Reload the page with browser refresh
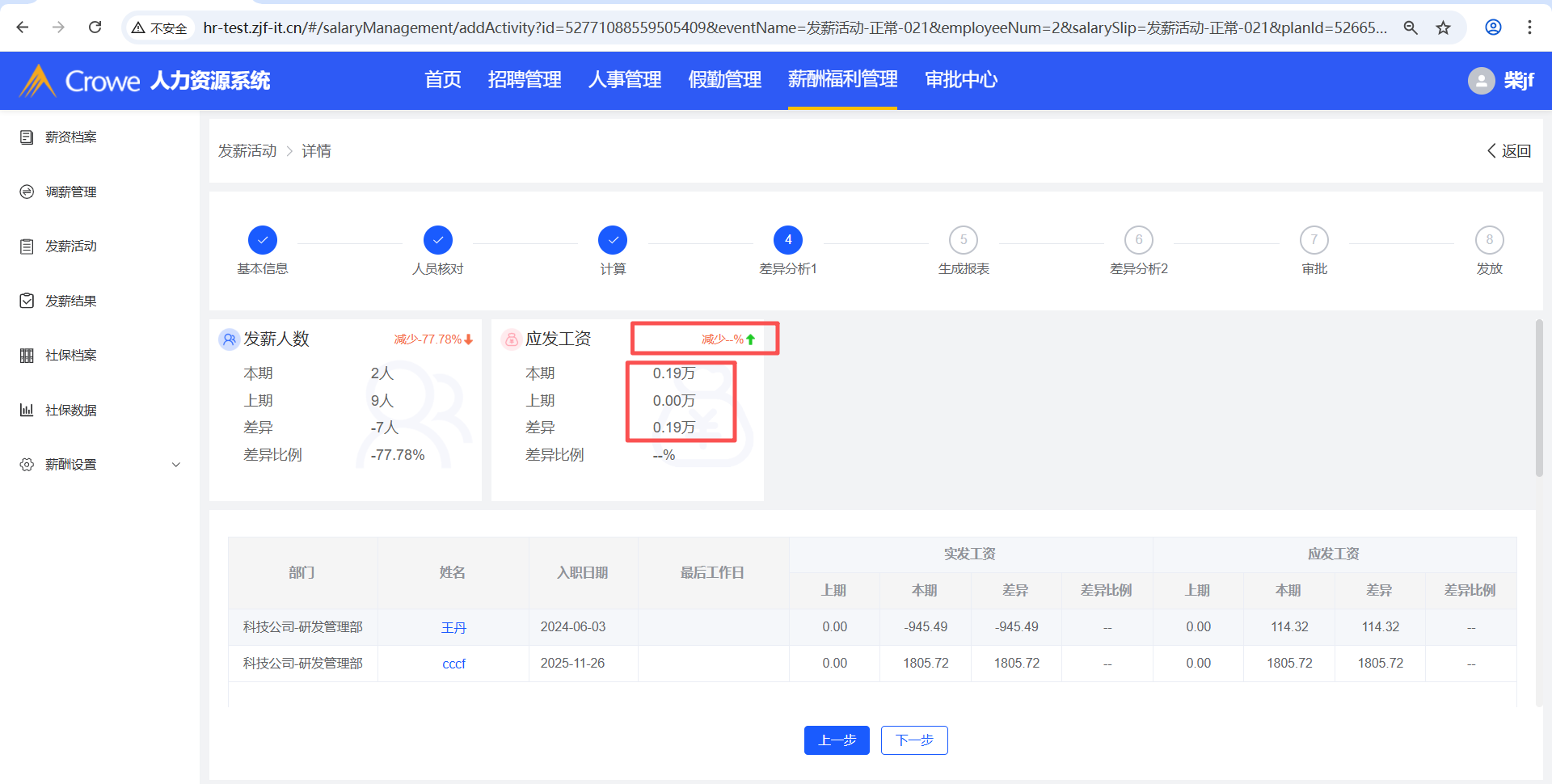 point(95,27)
